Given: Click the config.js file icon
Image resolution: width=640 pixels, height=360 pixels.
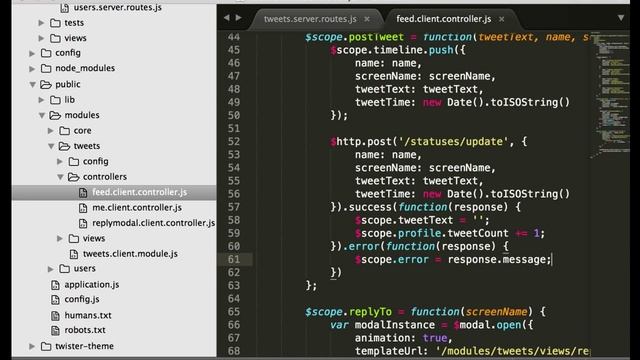Looking at the screenshot, I should point(56,300).
